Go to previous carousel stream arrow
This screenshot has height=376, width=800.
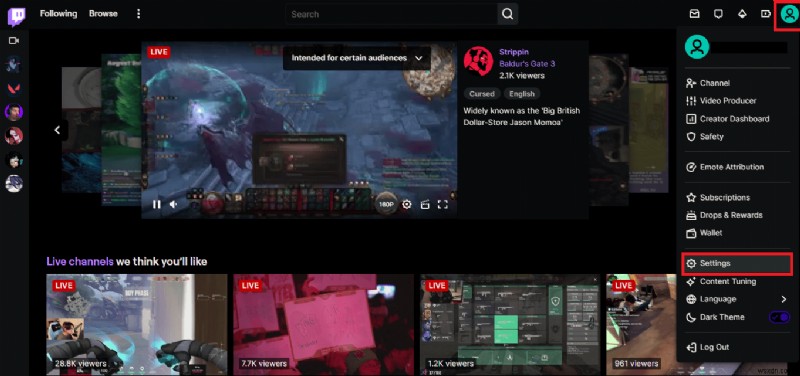point(58,130)
